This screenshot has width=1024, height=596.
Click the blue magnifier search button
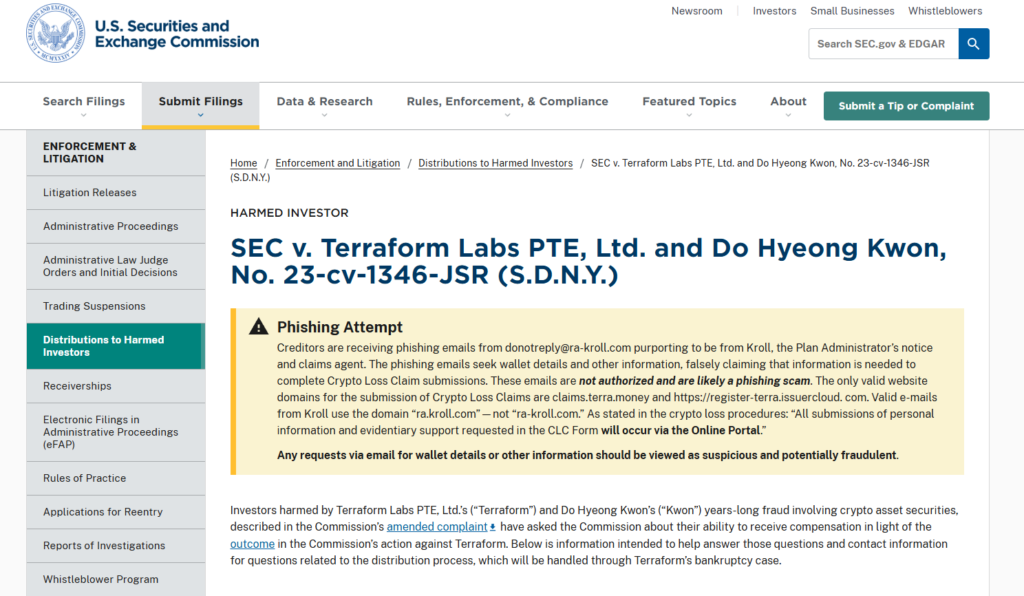pos(973,44)
